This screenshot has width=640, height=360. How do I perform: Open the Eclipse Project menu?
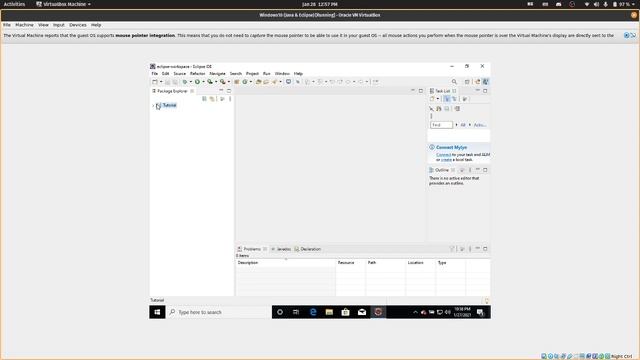click(x=252, y=73)
